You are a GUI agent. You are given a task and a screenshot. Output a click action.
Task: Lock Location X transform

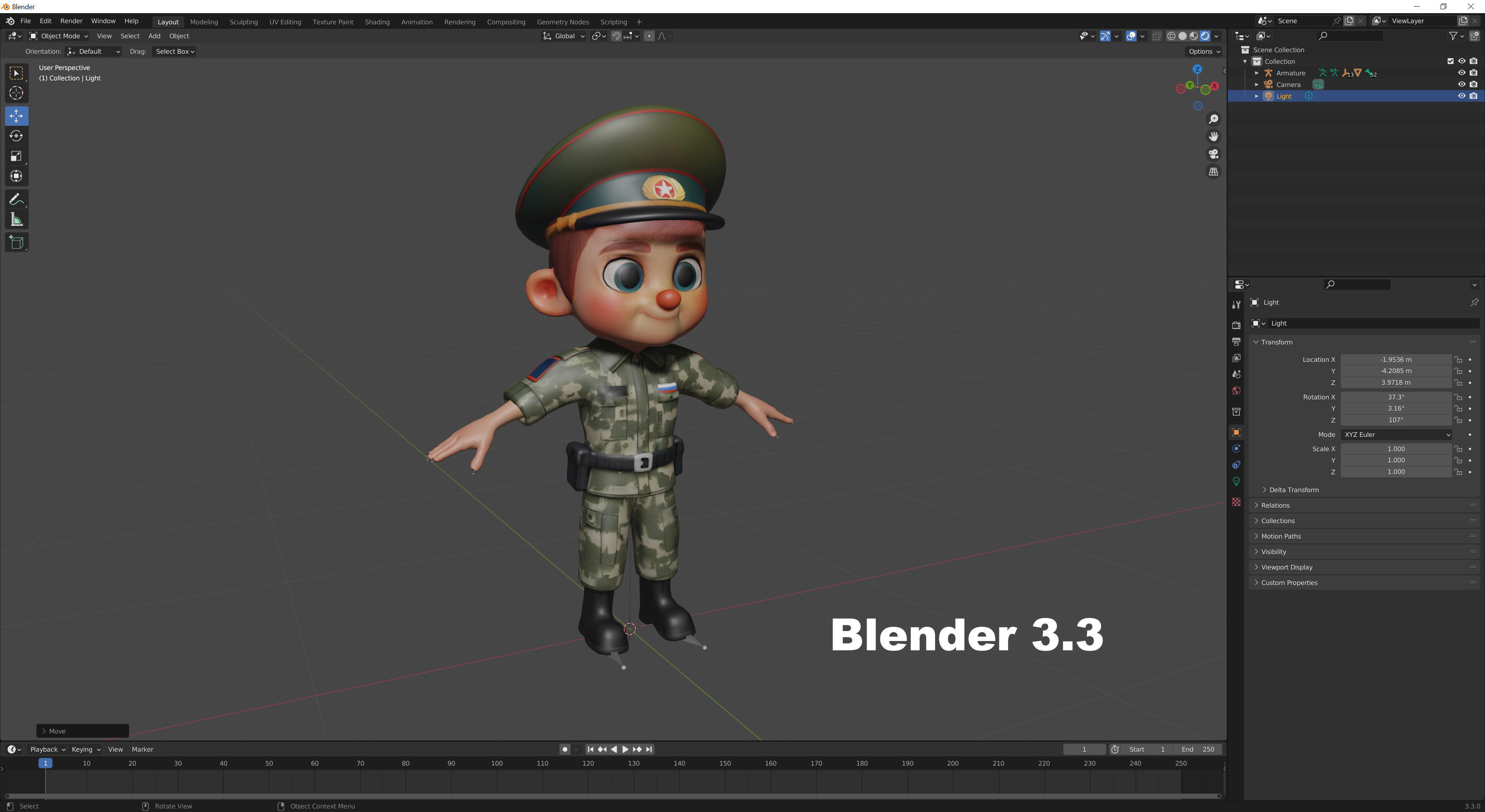pos(1458,360)
